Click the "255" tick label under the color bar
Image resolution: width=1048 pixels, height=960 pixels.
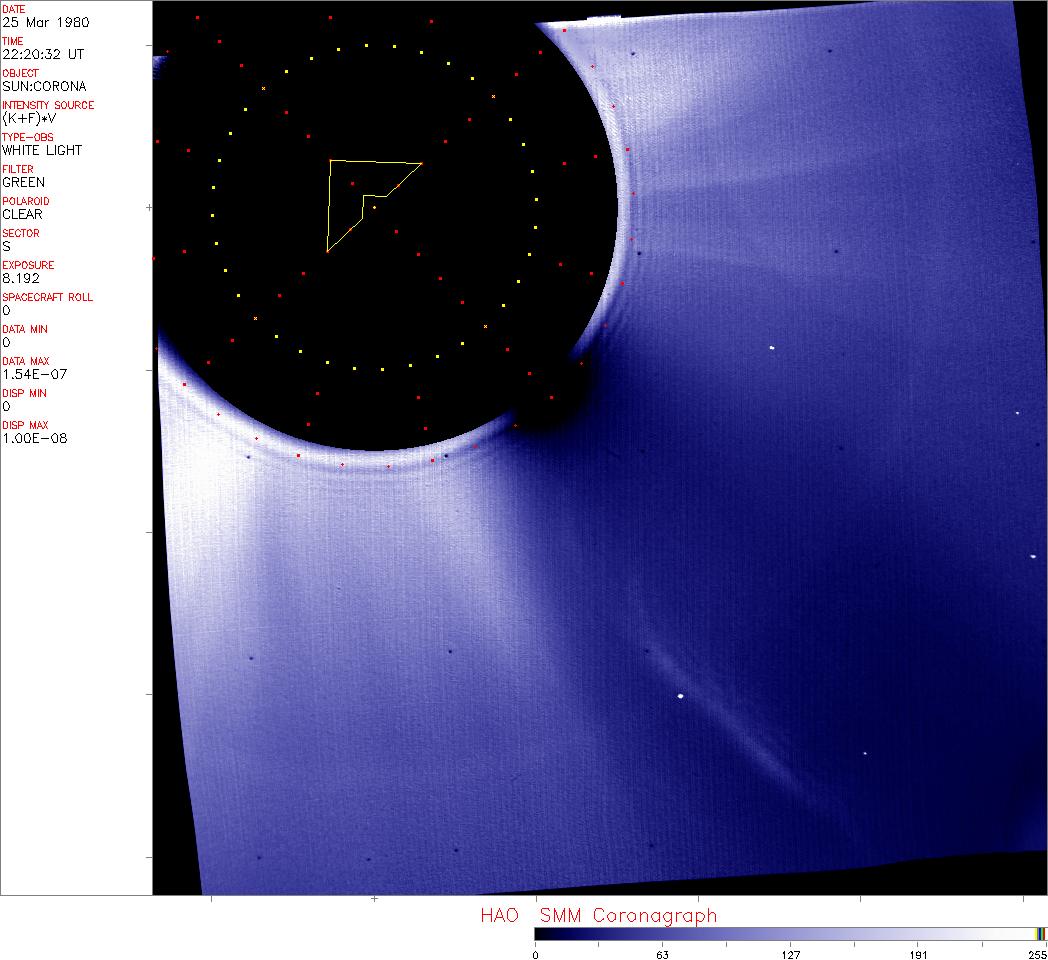click(1035, 954)
